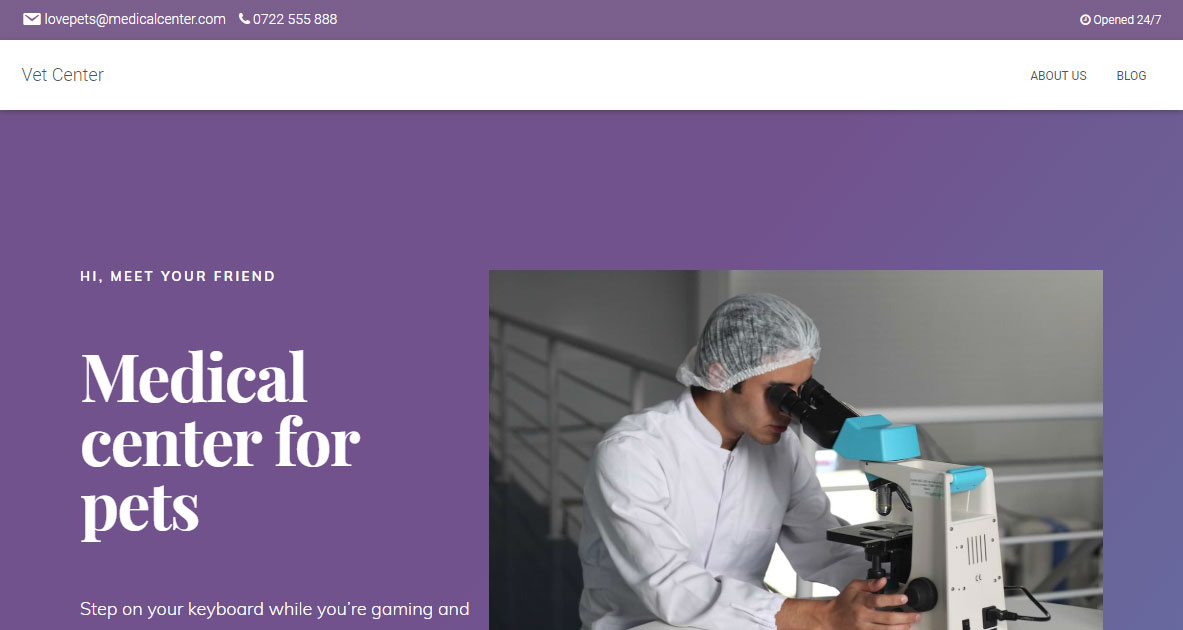Click the microscope's blue head in photo
The height and width of the screenshot is (630, 1183).
click(877, 438)
